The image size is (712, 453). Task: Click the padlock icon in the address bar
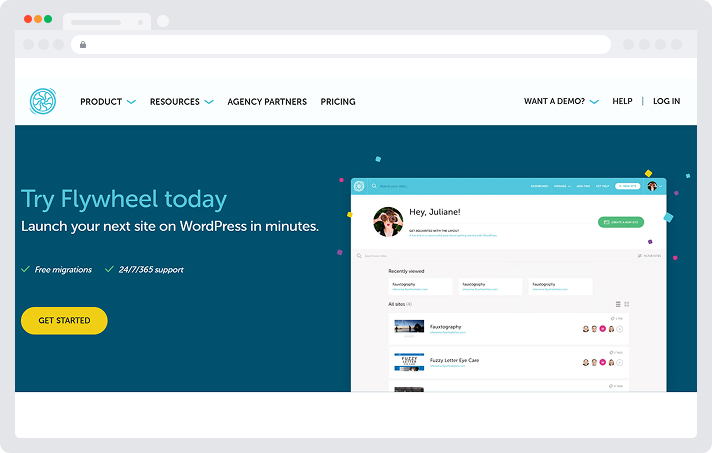[x=83, y=44]
